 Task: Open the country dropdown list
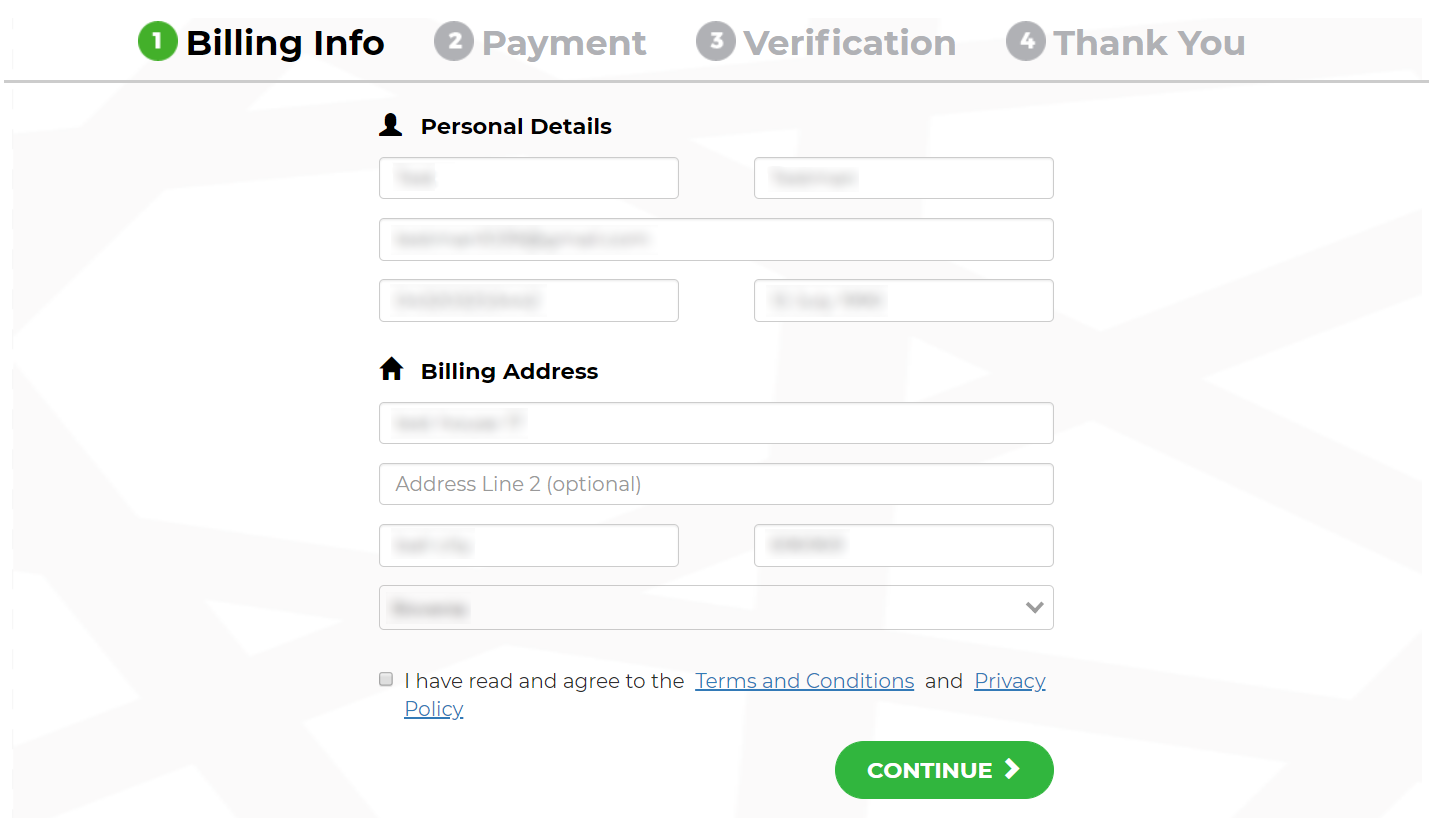click(x=716, y=608)
